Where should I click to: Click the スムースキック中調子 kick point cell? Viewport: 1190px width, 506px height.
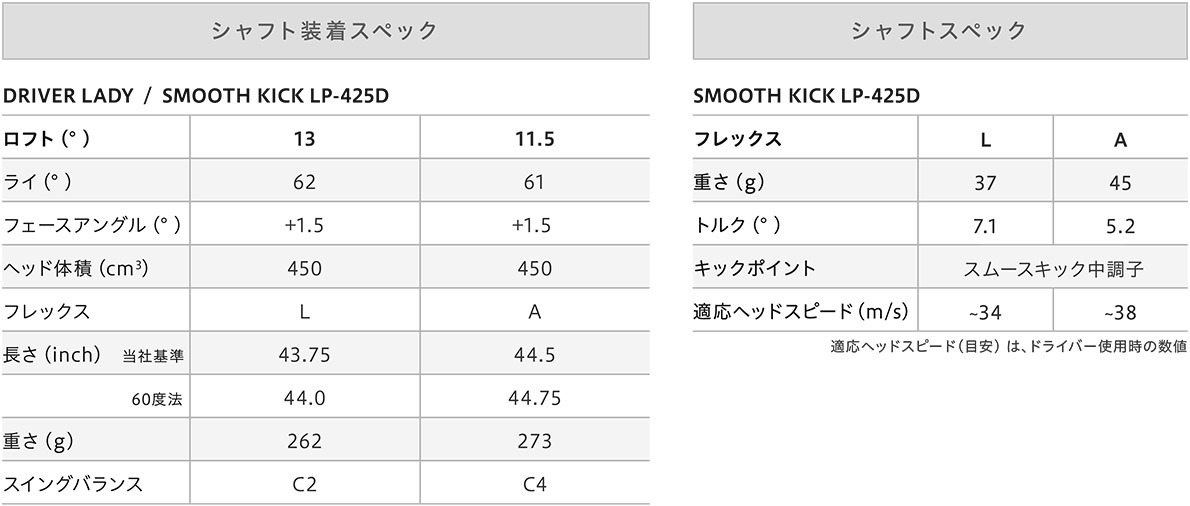pyautogui.click(x=1053, y=268)
